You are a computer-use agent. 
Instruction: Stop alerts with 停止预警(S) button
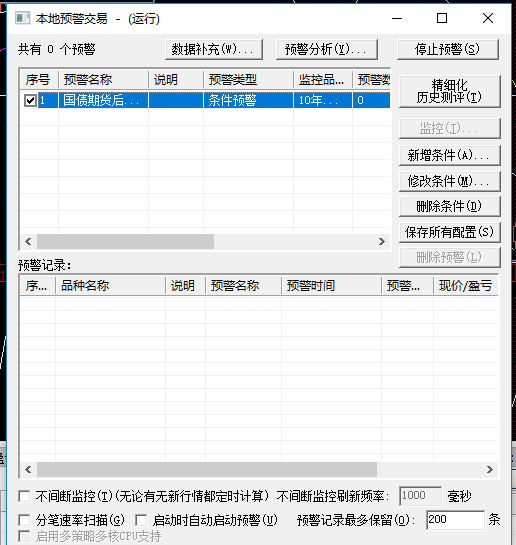(448, 49)
